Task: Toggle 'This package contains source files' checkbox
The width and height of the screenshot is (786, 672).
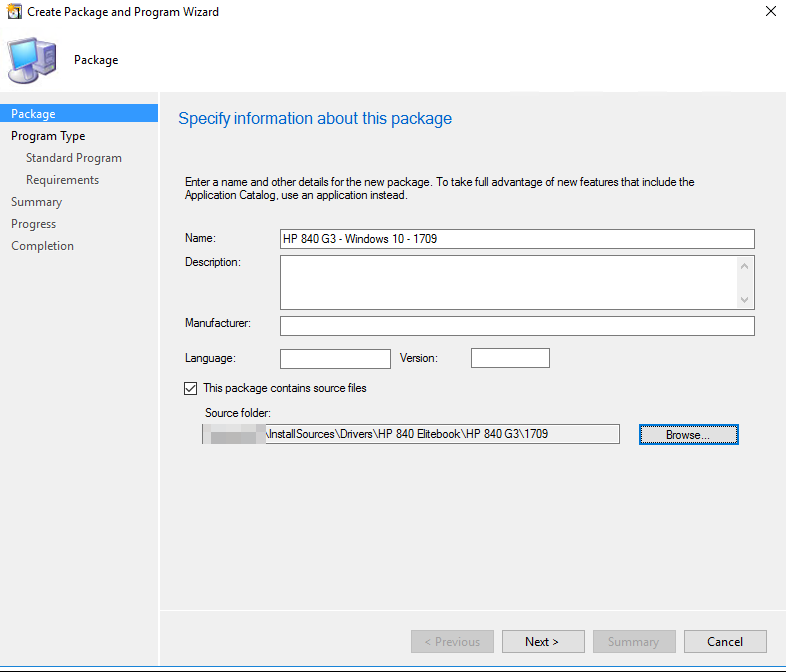Action: (x=191, y=388)
